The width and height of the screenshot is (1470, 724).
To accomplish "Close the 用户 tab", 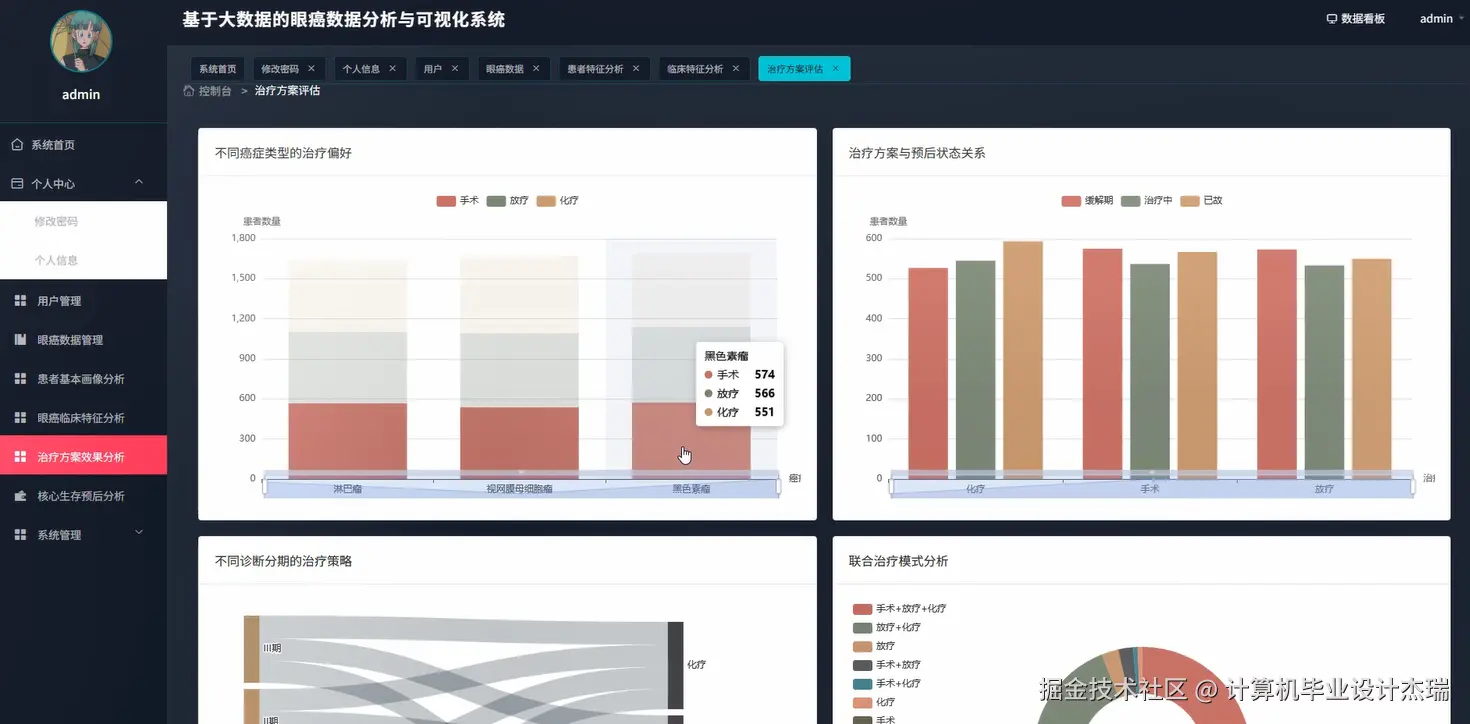I will coord(454,68).
